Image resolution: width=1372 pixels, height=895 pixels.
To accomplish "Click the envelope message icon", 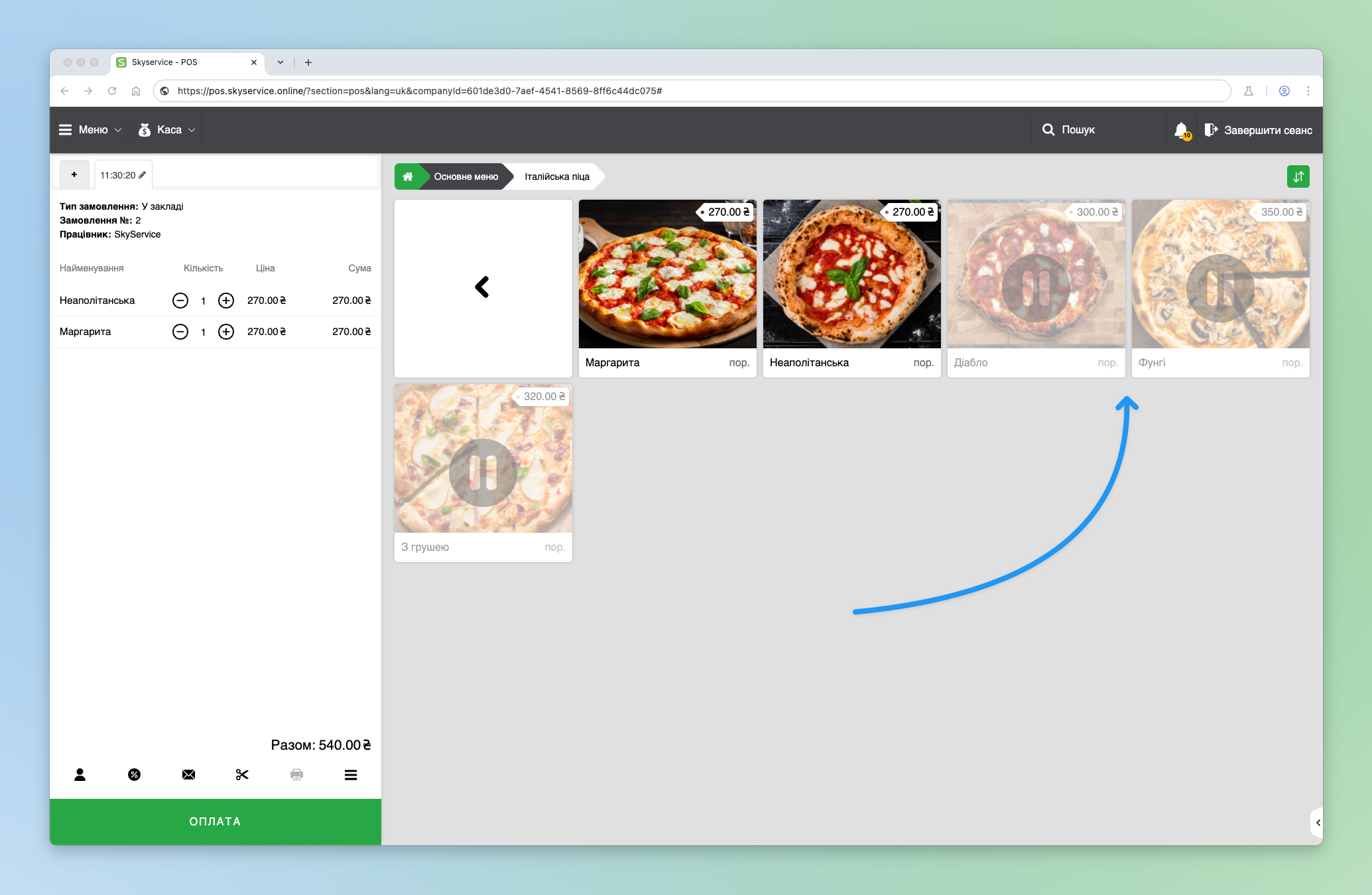I will click(x=188, y=774).
